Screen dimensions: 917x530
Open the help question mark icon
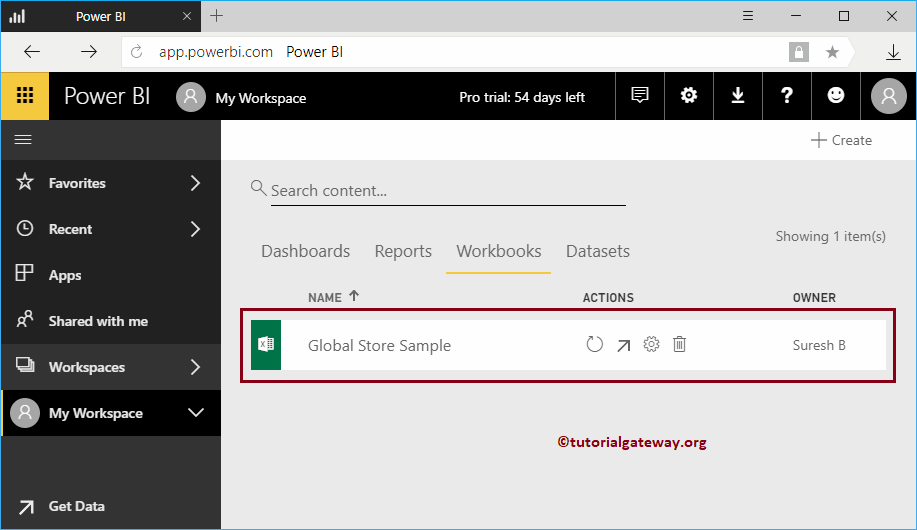click(x=787, y=95)
